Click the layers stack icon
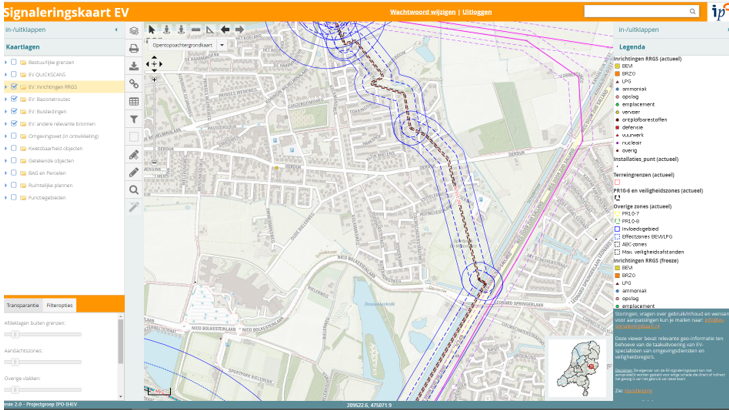The width and height of the screenshot is (729, 410). pyautogui.click(x=134, y=31)
